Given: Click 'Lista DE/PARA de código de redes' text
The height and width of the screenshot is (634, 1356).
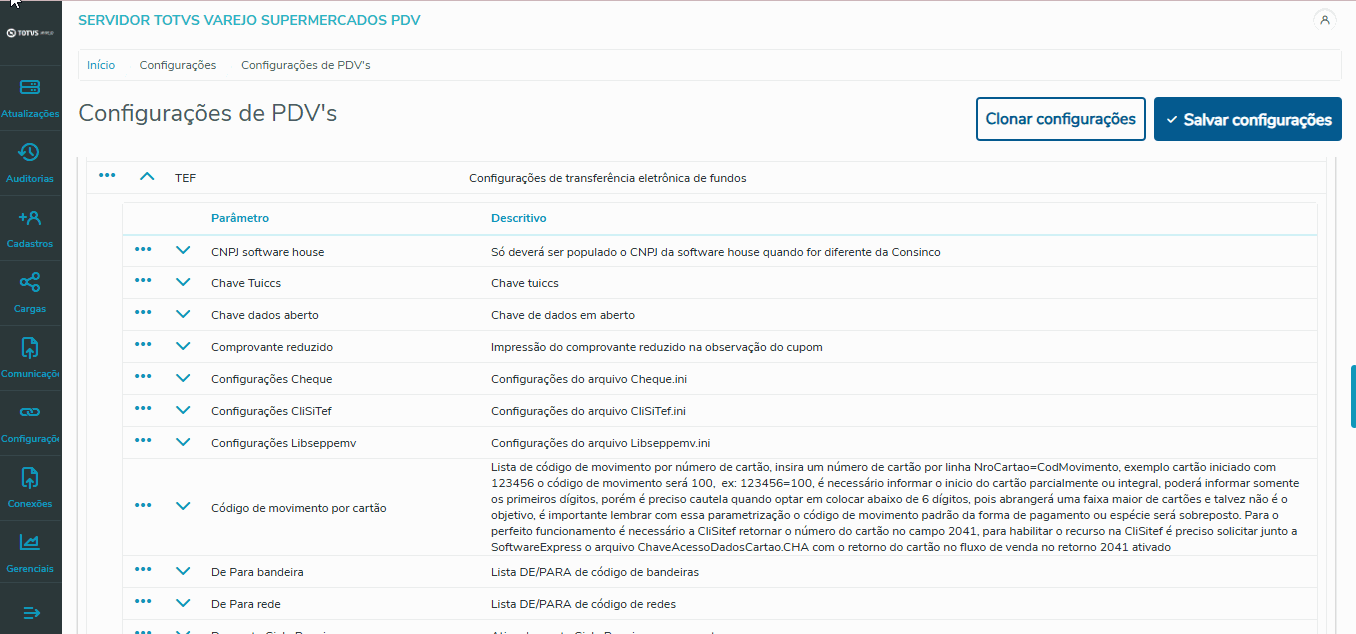Looking at the screenshot, I should pos(584,604).
